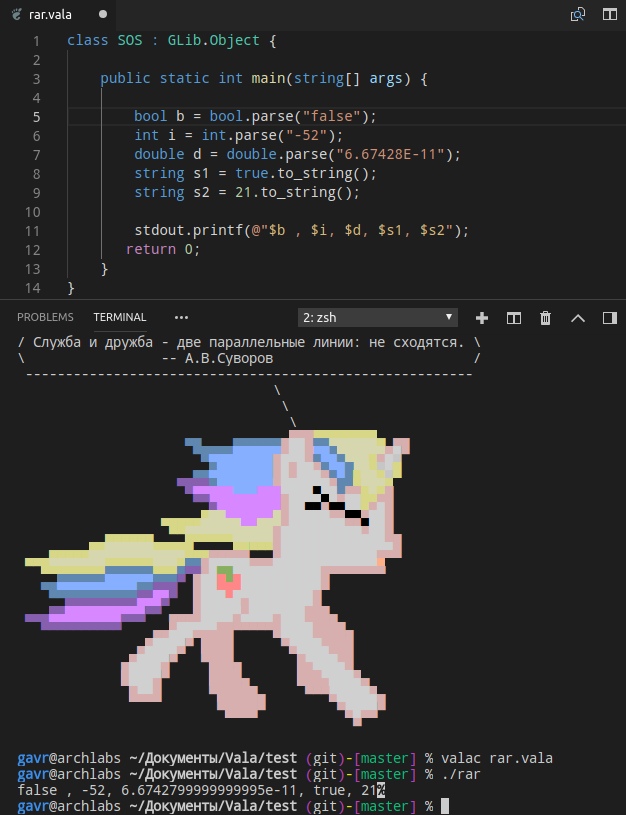626x815 pixels.
Task: Open the search/preview icon in the editor title bar
Action: click(x=578, y=14)
